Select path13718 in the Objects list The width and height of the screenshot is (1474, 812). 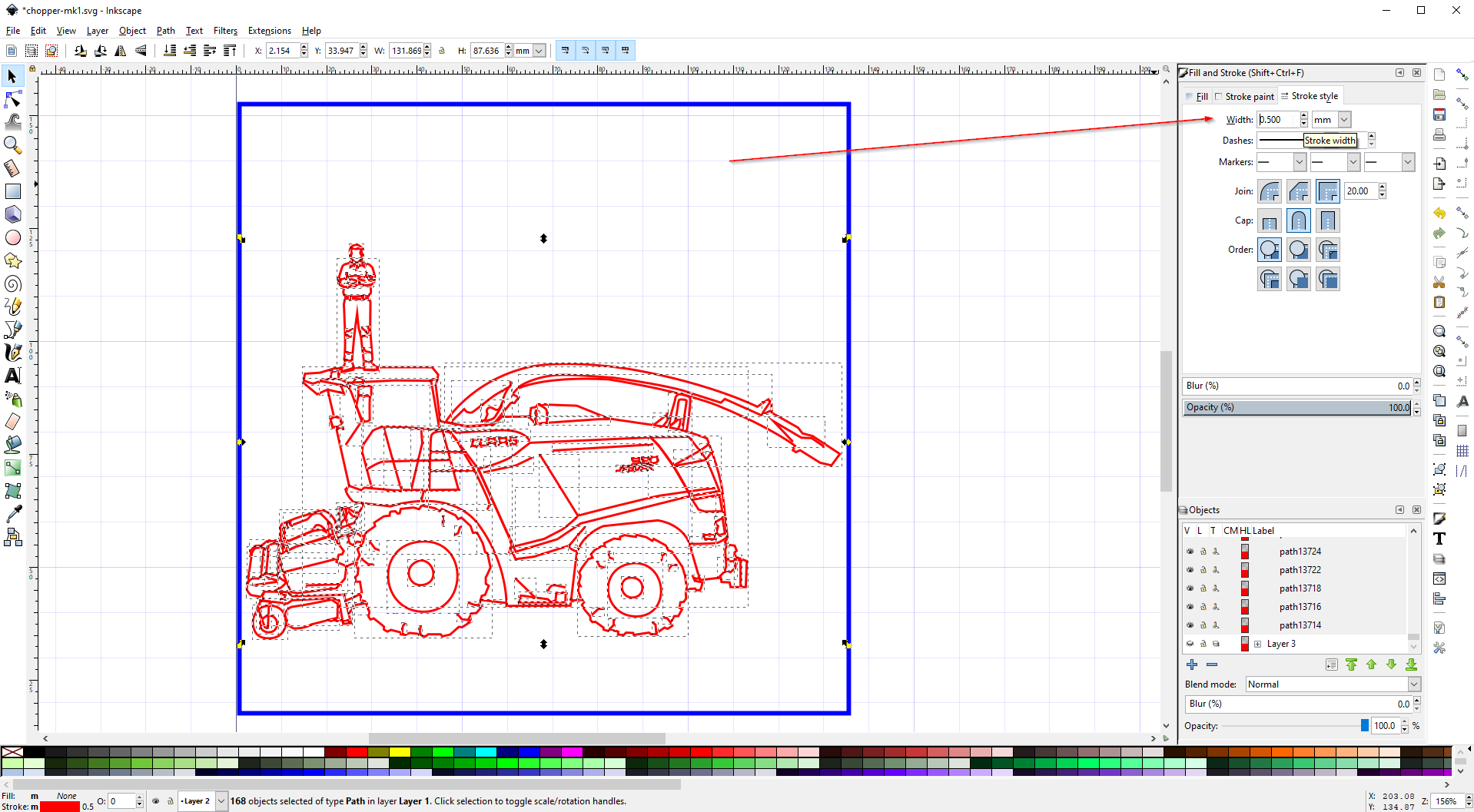[1300, 588]
